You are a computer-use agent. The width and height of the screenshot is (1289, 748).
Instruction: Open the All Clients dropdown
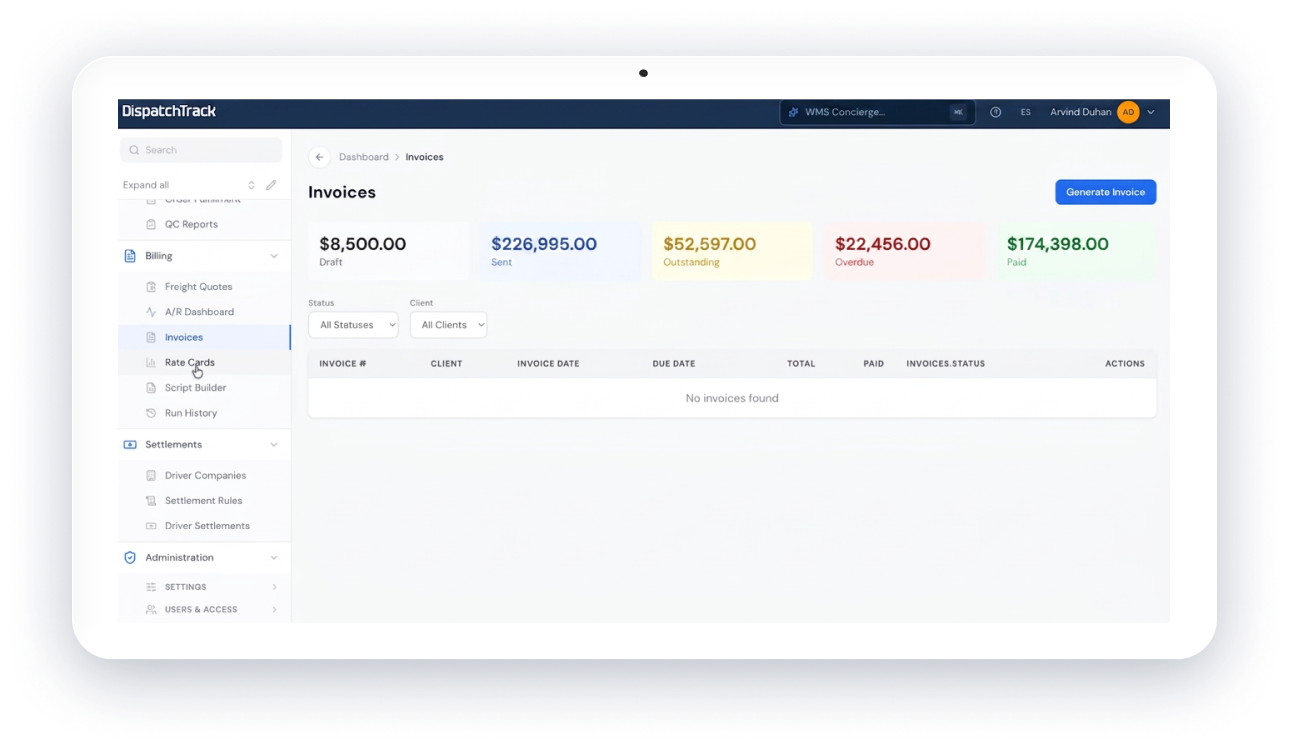tap(448, 325)
